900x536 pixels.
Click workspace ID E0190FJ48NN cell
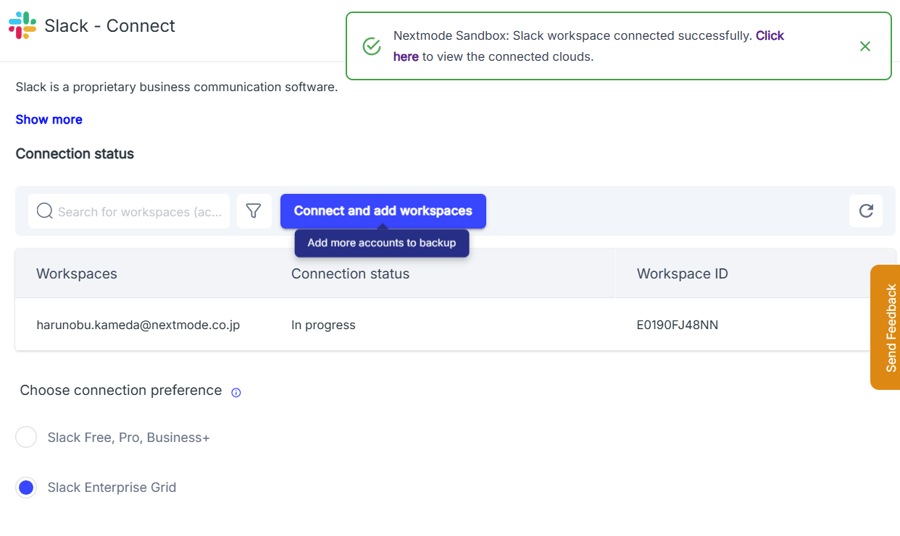677,325
